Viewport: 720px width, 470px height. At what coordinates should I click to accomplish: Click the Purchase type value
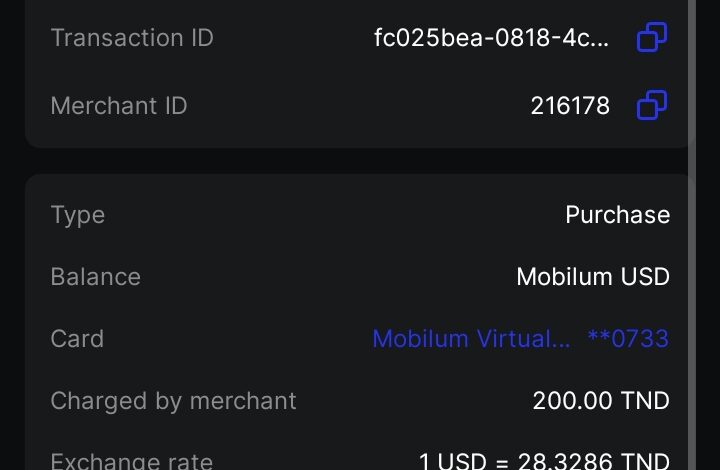617,215
